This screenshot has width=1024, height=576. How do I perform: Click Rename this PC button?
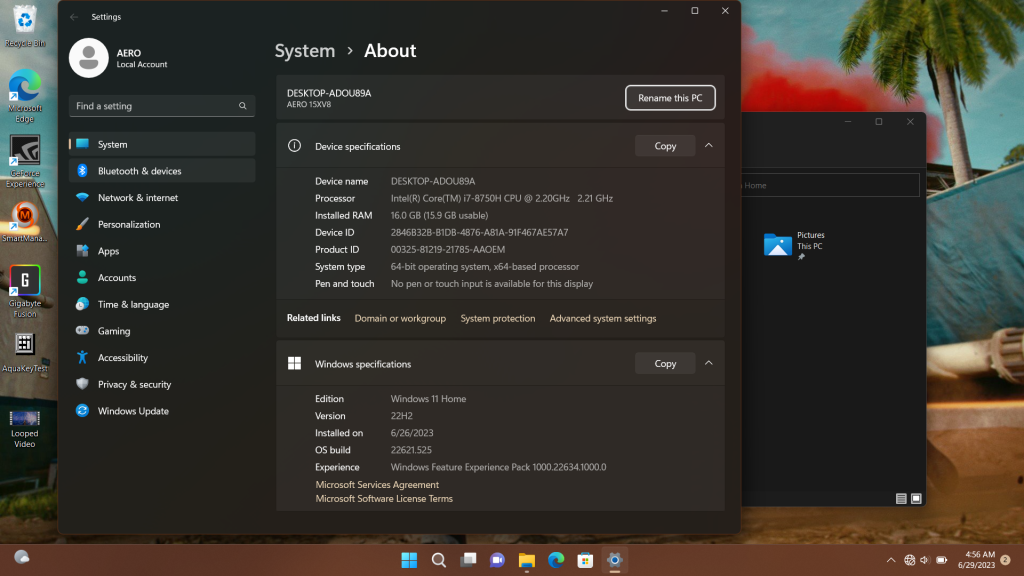click(670, 98)
